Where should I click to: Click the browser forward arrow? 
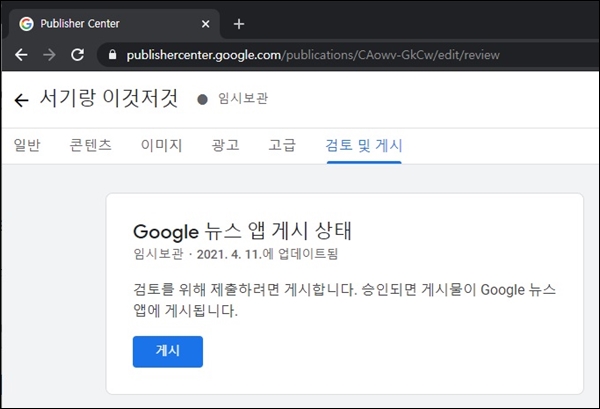point(49,55)
